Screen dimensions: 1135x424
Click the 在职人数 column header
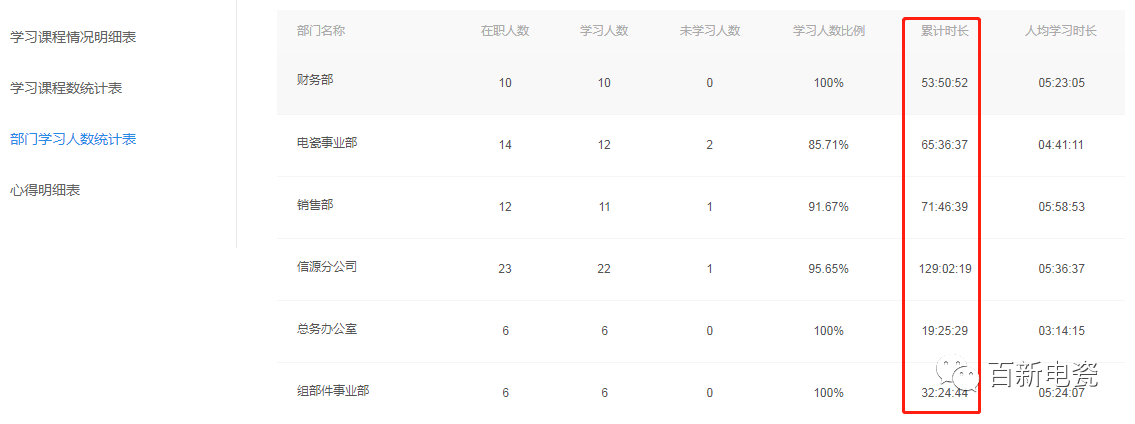(x=505, y=31)
